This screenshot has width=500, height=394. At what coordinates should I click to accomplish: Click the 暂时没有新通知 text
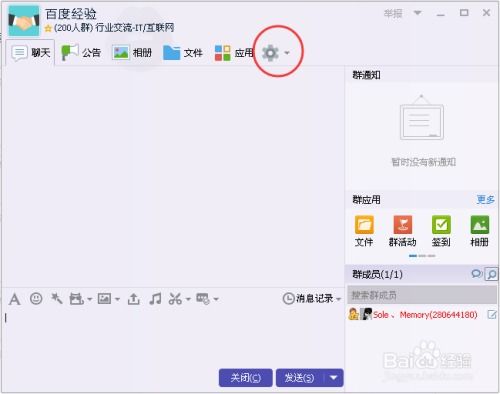pyautogui.click(x=423, y=162)
